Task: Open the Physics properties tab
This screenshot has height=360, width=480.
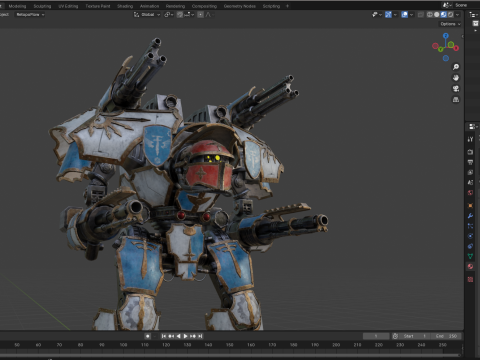Action: point(470,236)
